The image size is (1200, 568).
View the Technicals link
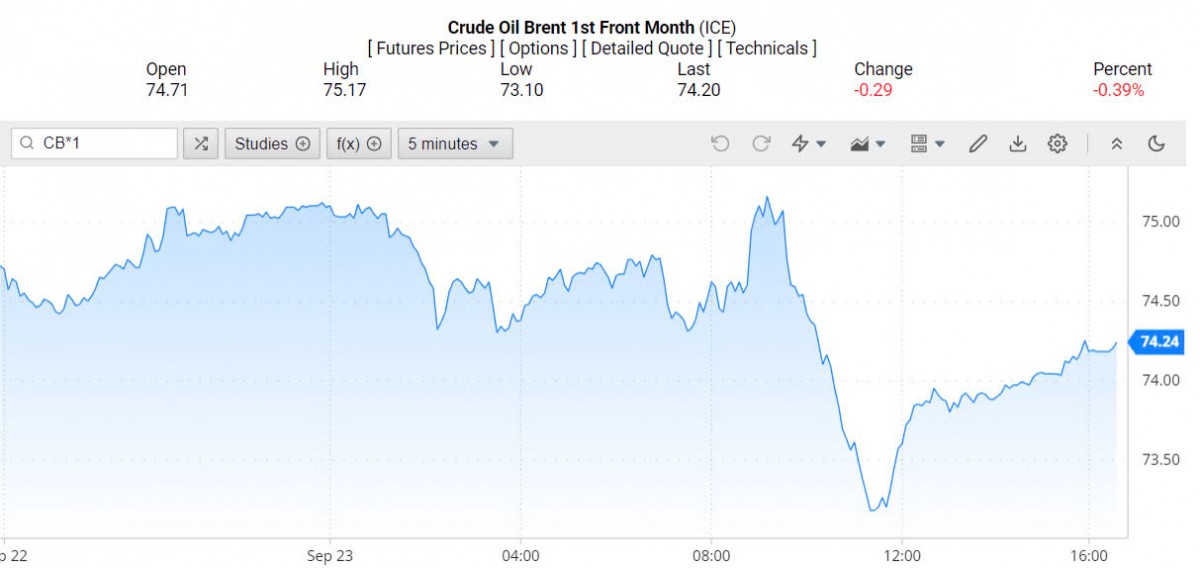[767, 48]
